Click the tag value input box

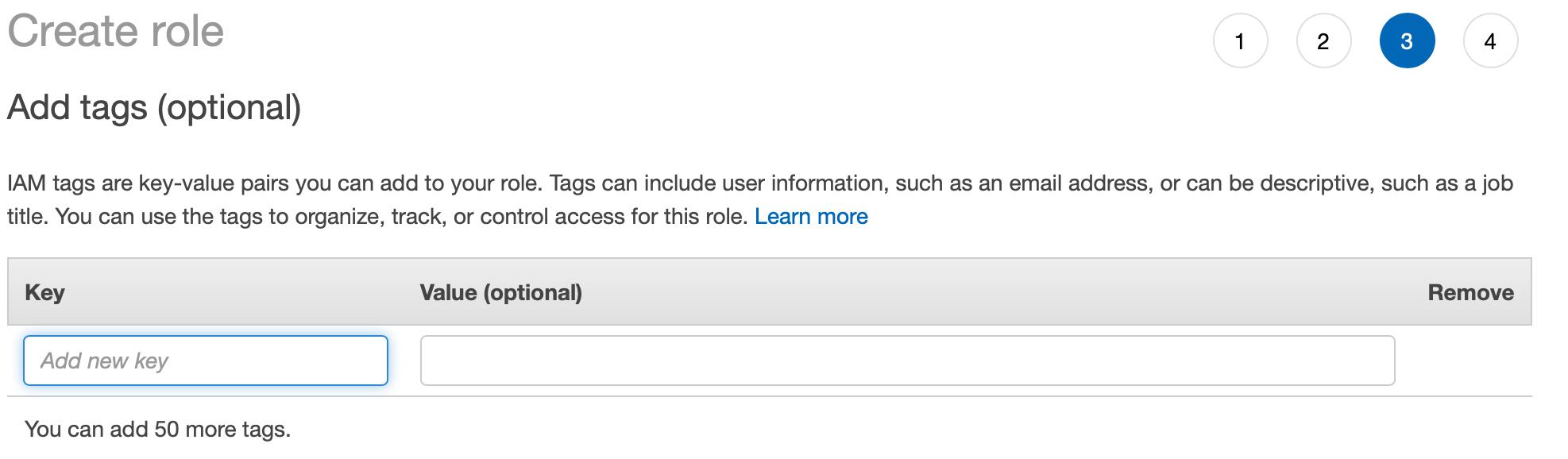tap(907, 361)
